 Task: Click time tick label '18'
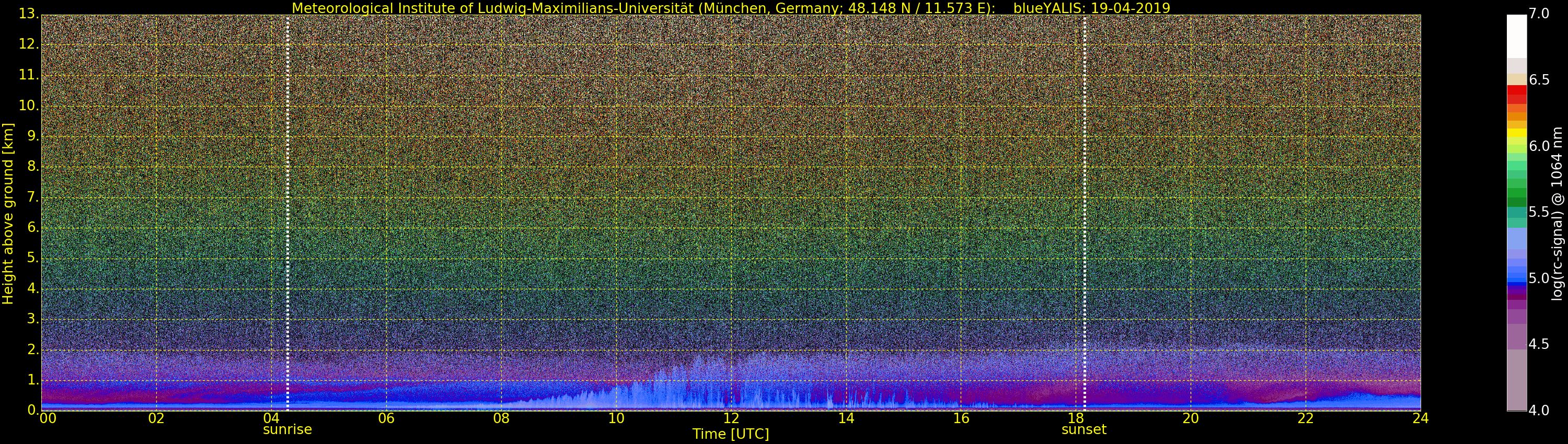point(1076,418)
